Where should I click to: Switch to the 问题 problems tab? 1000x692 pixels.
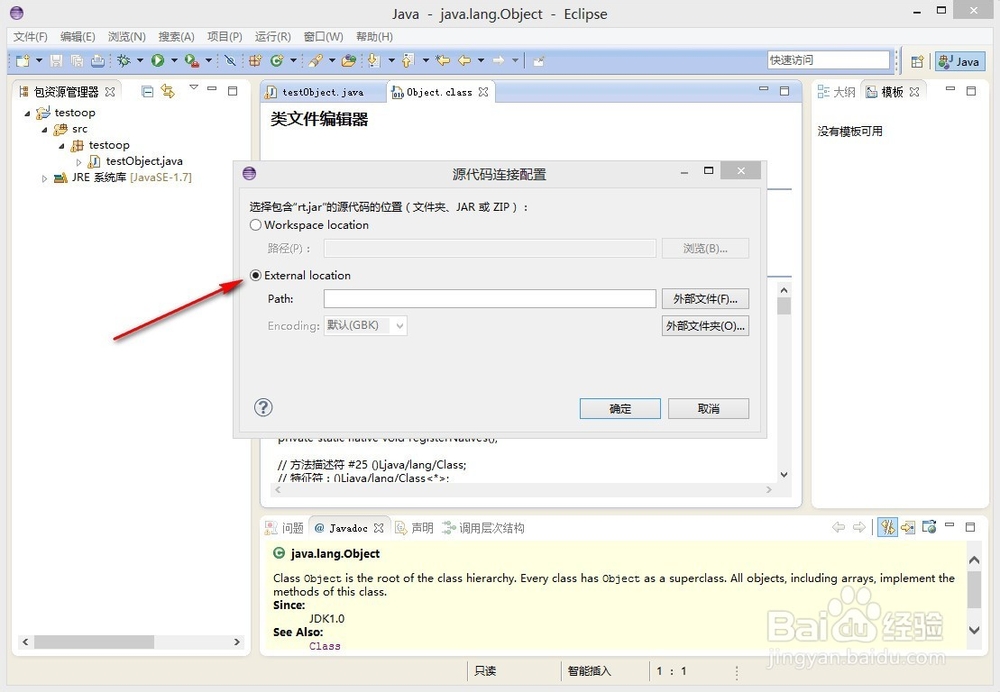[284, 527]
